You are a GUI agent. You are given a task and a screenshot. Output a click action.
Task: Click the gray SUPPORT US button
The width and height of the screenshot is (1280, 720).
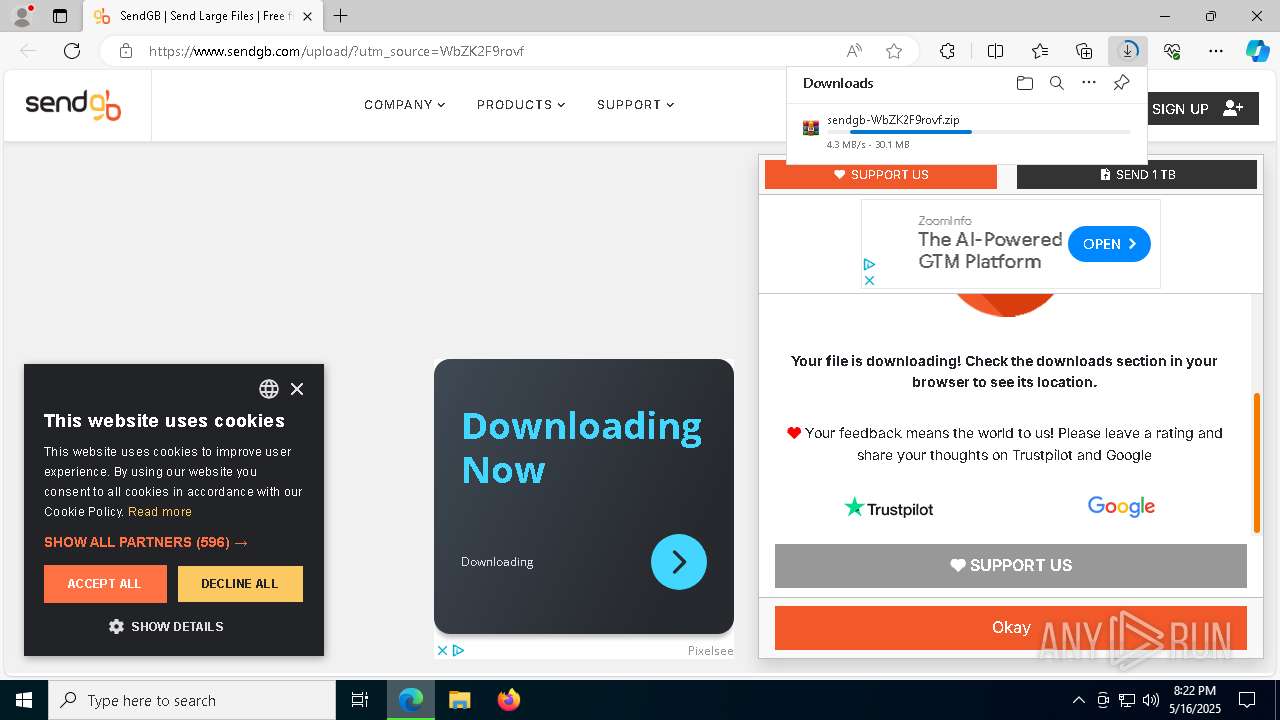coord(1011,565)
